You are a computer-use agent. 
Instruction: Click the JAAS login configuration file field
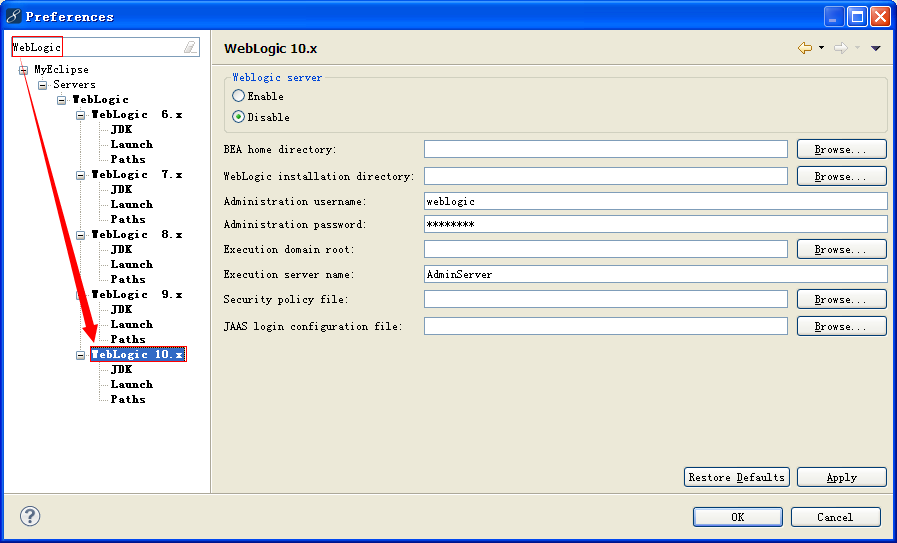pos(606,326)
